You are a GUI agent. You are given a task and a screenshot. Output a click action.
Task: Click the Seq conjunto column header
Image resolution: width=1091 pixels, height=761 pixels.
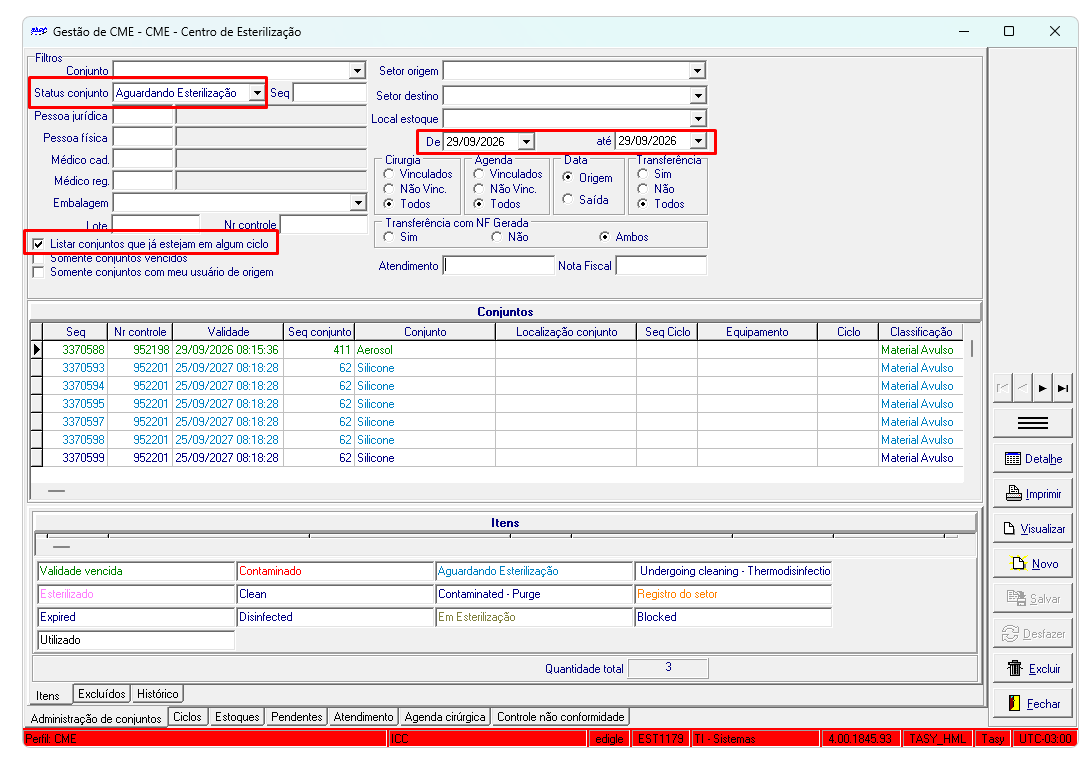319,332
